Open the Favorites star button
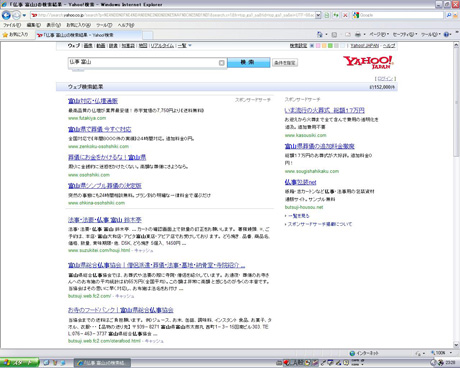The height and width of the screenshot is (368, 460). coord(15,35)
